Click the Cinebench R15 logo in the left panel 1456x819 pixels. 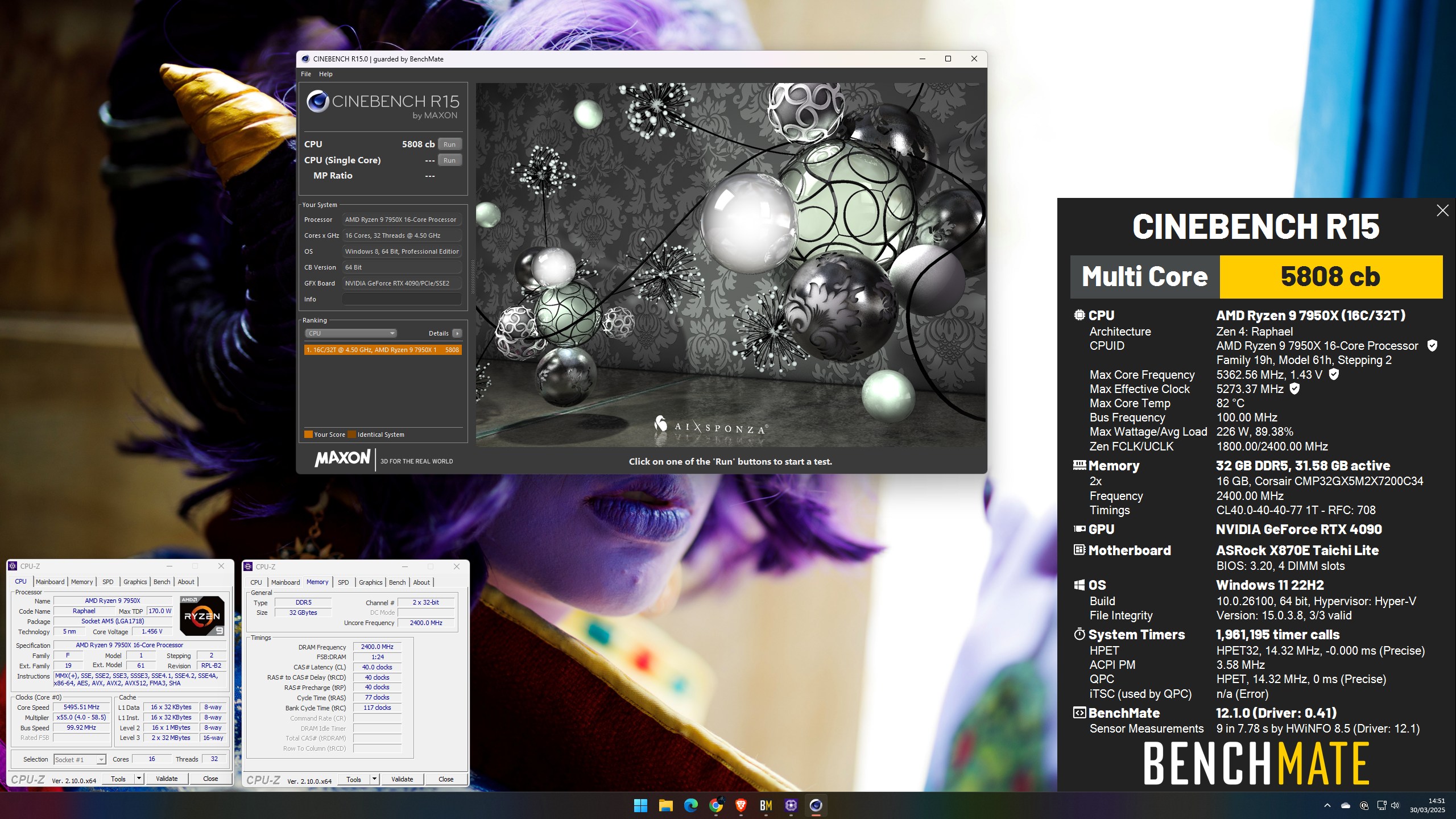[383, 106]
